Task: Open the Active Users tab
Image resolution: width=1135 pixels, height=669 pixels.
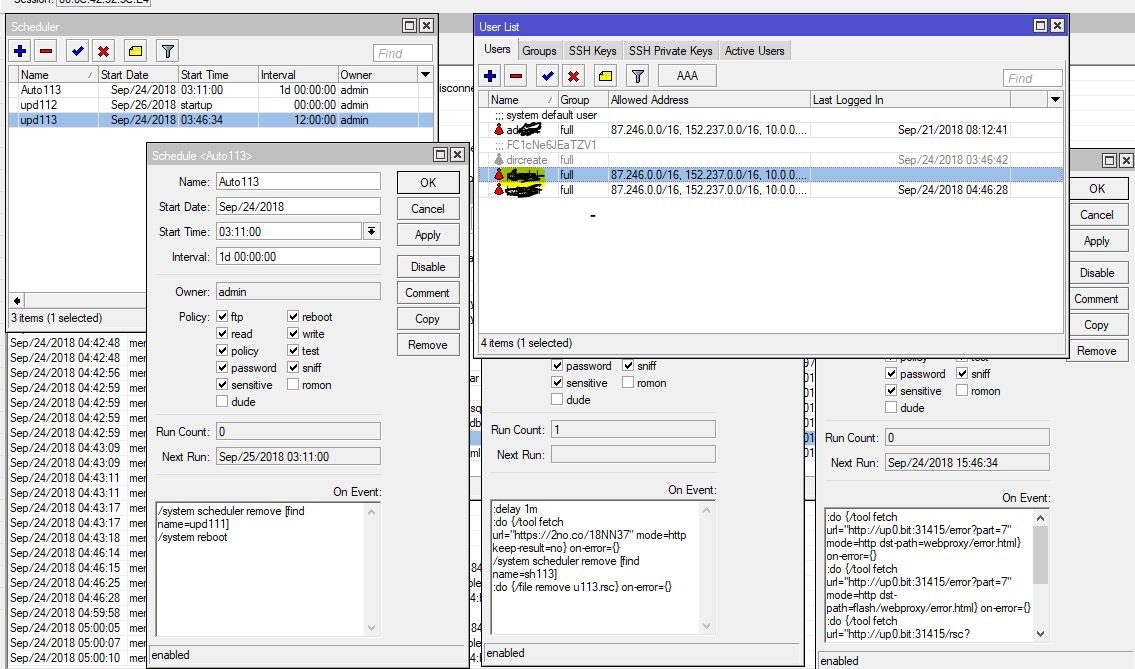Action: [x=754, y=51]
